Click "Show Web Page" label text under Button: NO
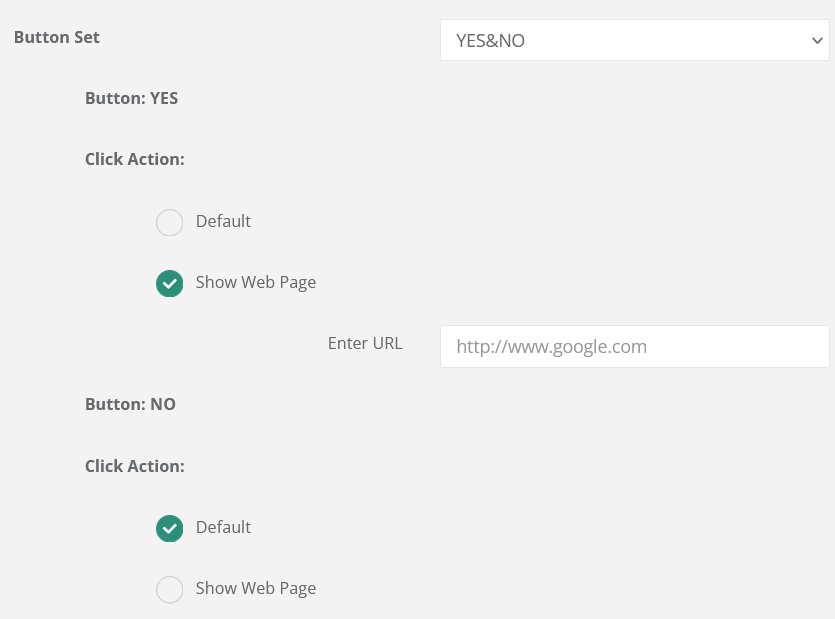The width and height of the screenshot is (835, 619). tap(256, 588)
